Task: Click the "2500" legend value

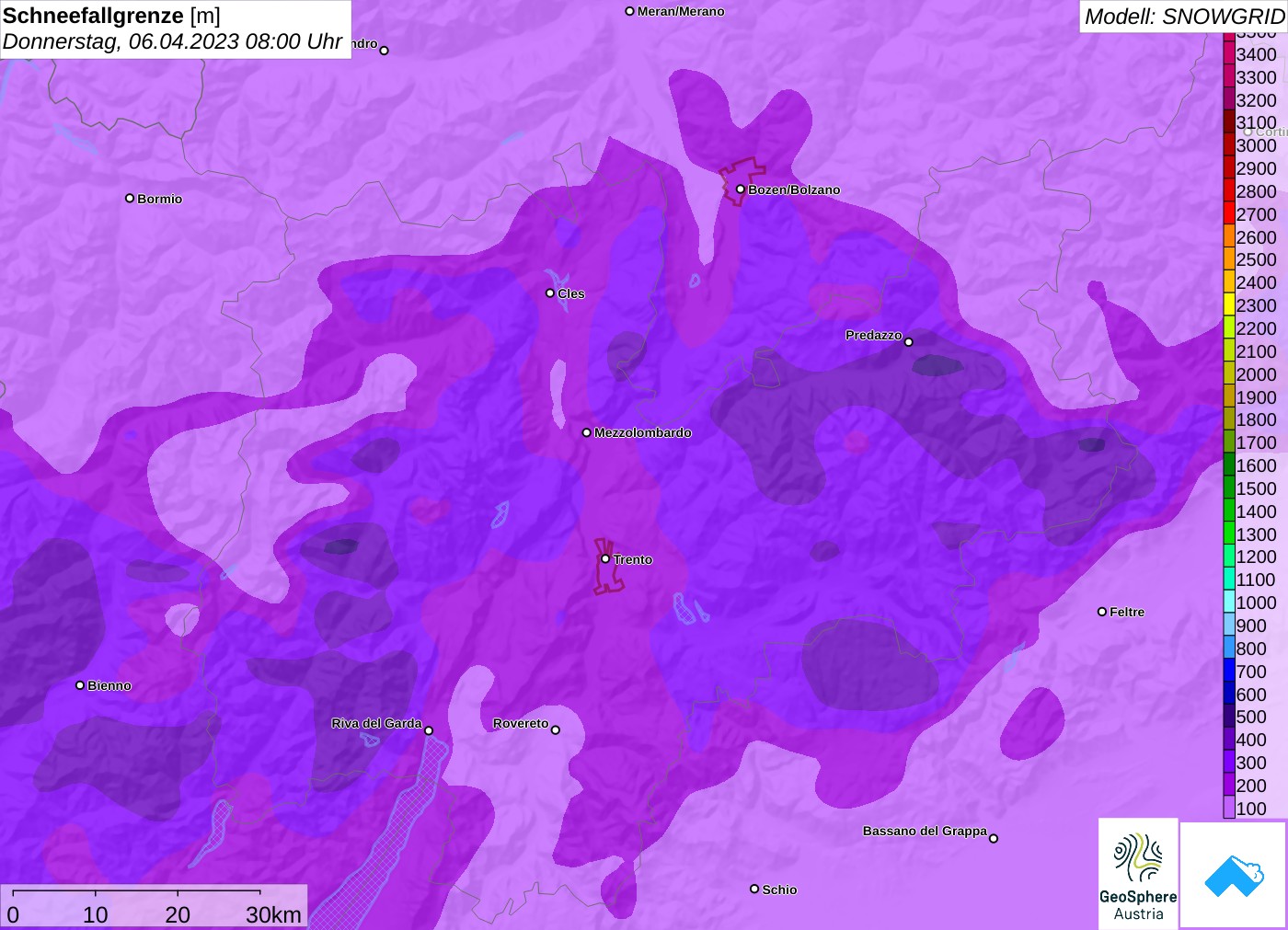Action: [x=1257, y=259]
